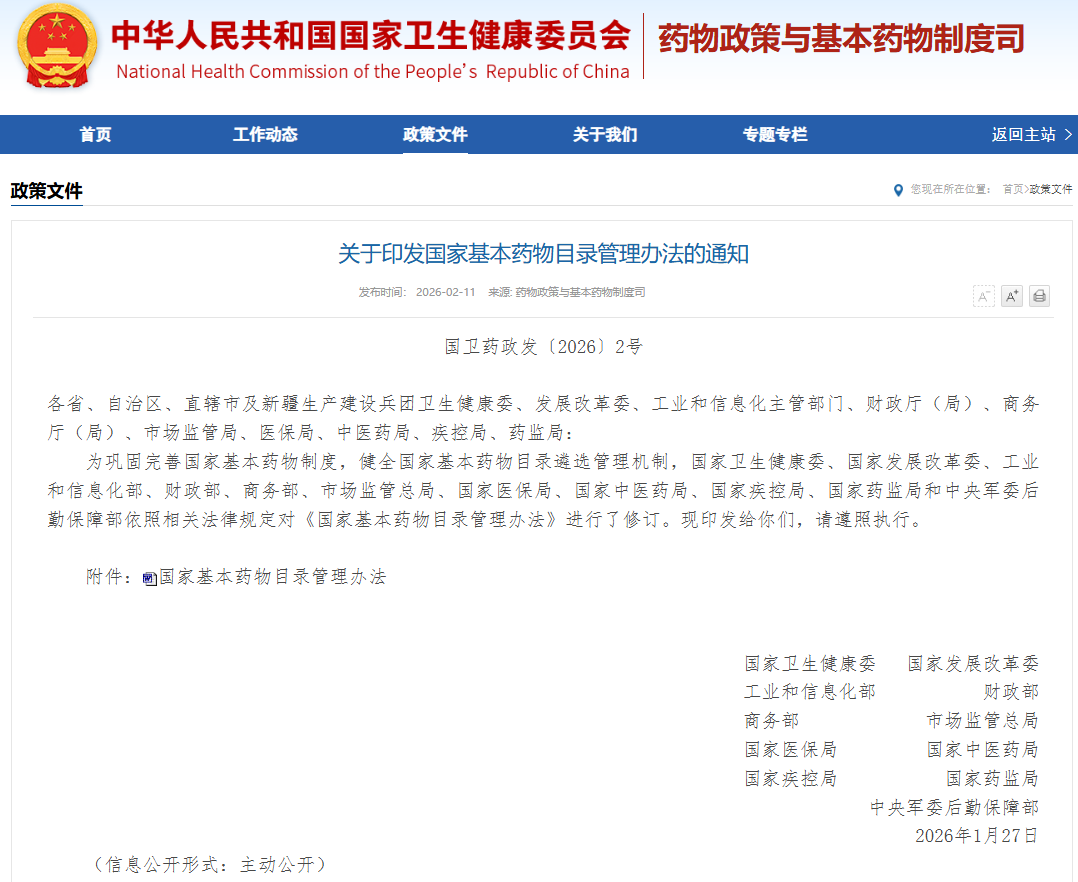The height and width of the screenshot is (882, 1078).
Task: Click 首页 in the breadcrumb trail
Action: (1012, 189)
